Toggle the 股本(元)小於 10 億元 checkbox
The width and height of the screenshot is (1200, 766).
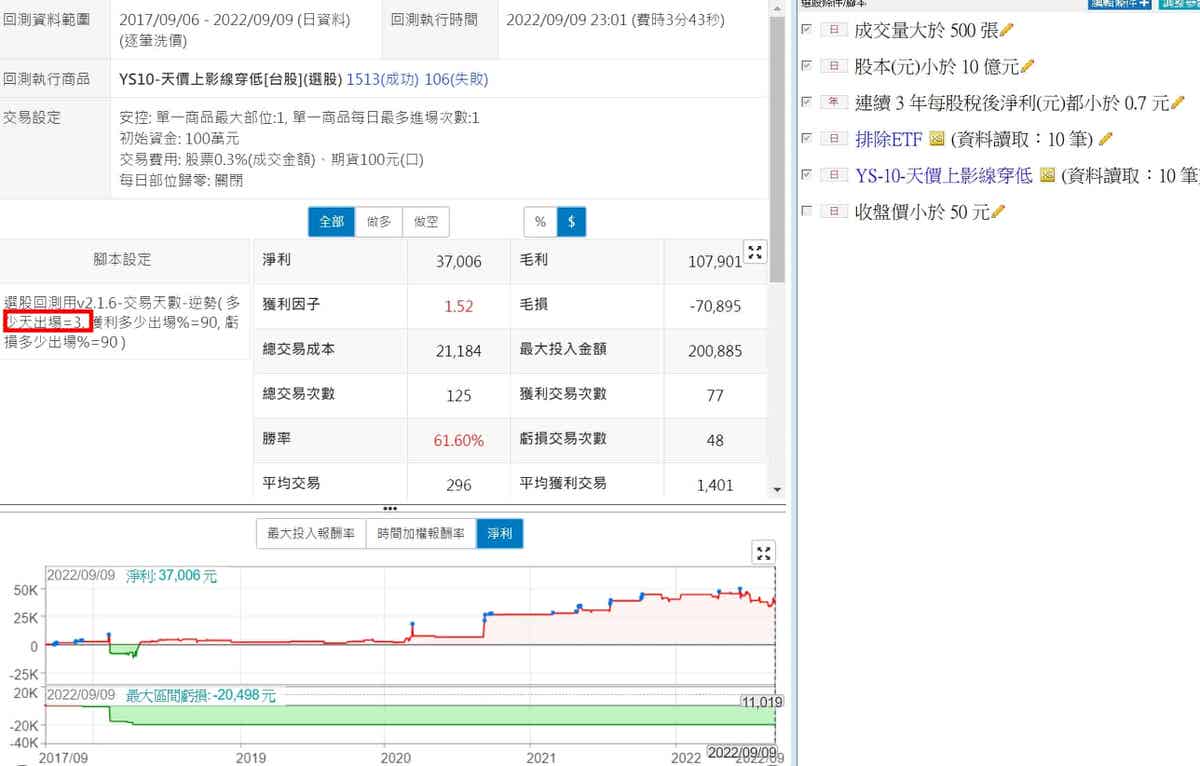click(x=806, y=67)
